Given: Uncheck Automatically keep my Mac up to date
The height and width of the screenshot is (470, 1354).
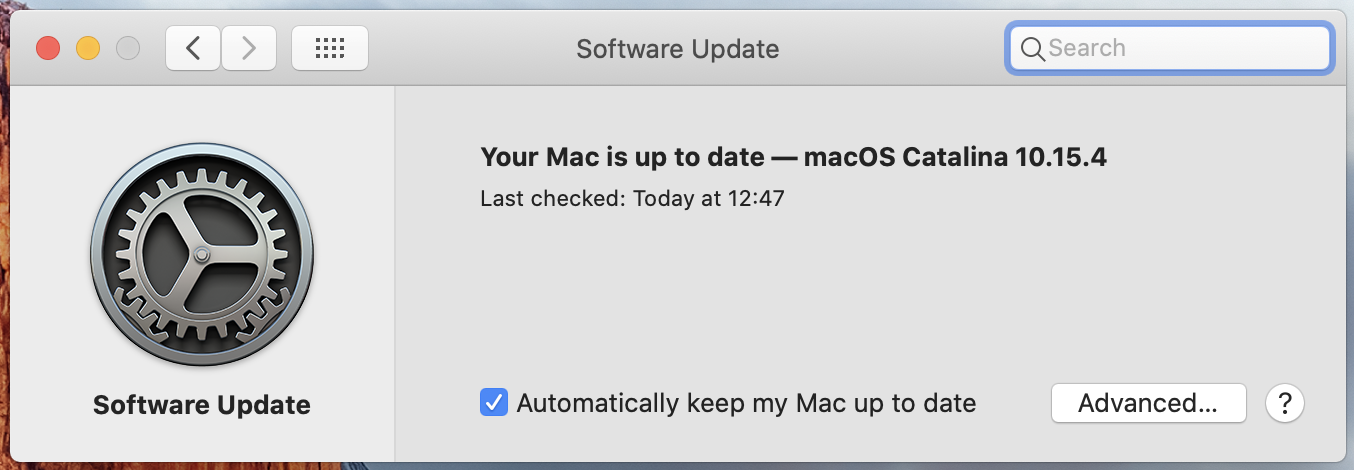Looking at the screenshot, I should coord(494,403).
